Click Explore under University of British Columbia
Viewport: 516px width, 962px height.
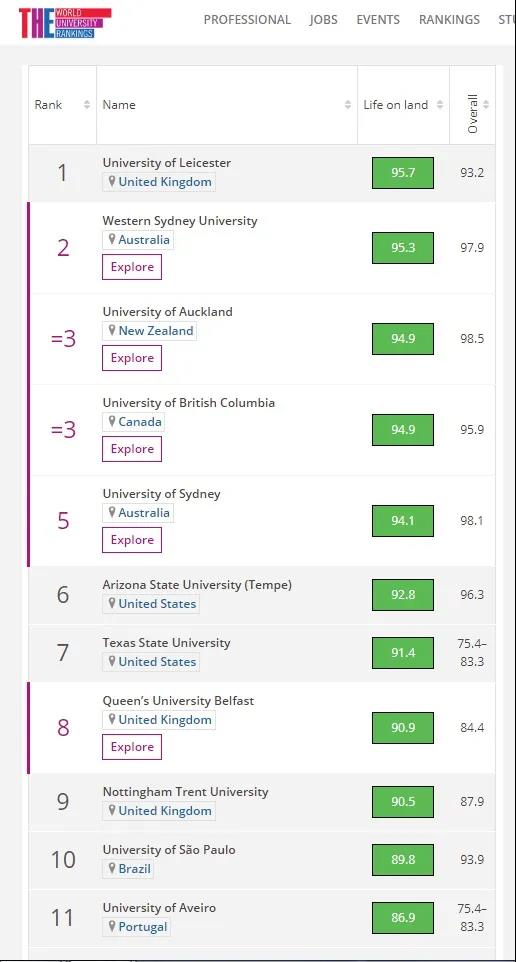[x=132, y=448]
